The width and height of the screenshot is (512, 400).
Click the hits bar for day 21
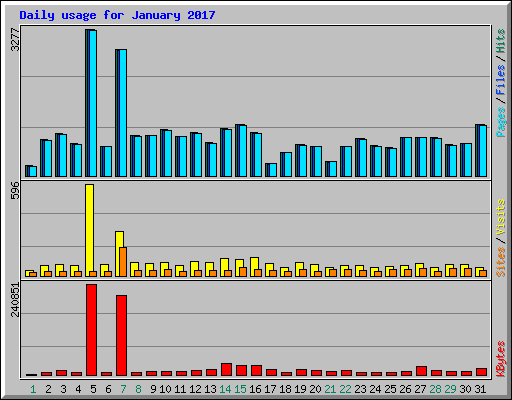pos(331,169)
